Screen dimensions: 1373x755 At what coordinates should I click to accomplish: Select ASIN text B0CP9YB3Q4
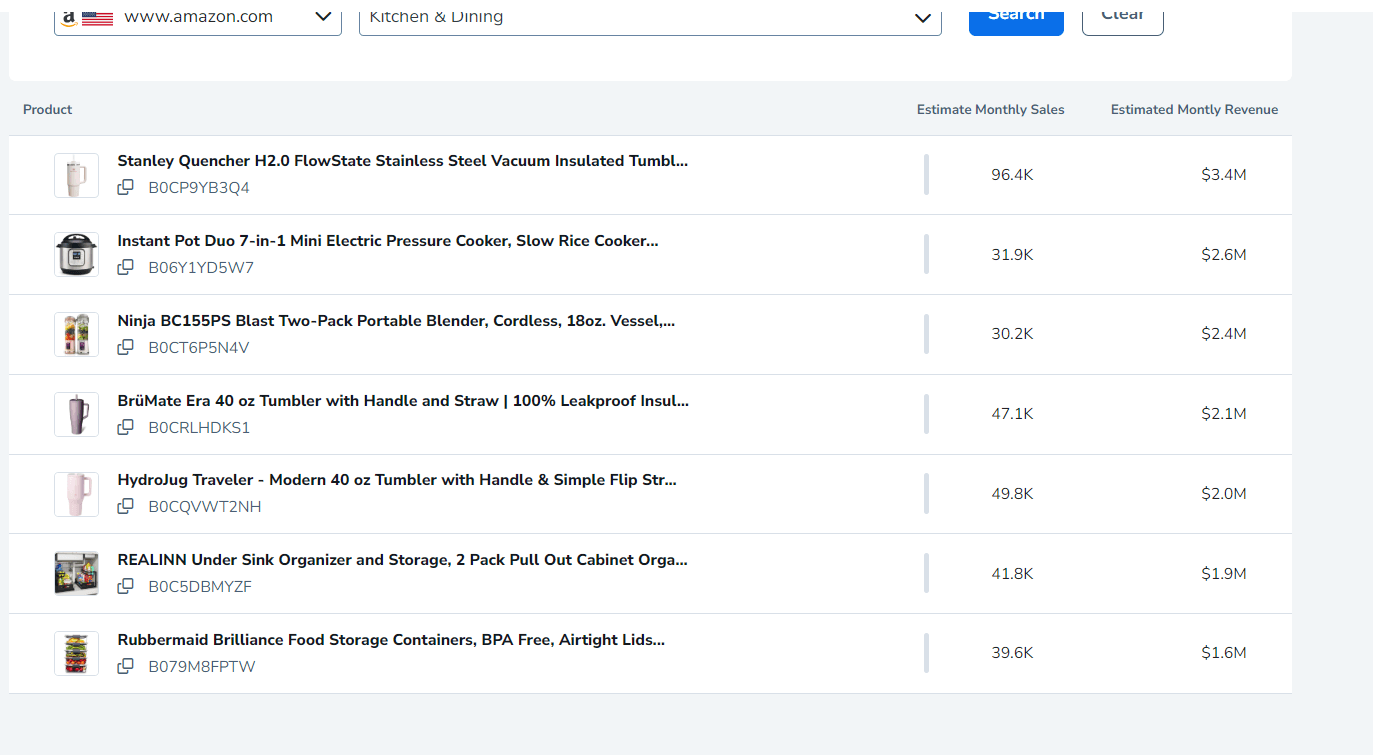click(199, 188)
